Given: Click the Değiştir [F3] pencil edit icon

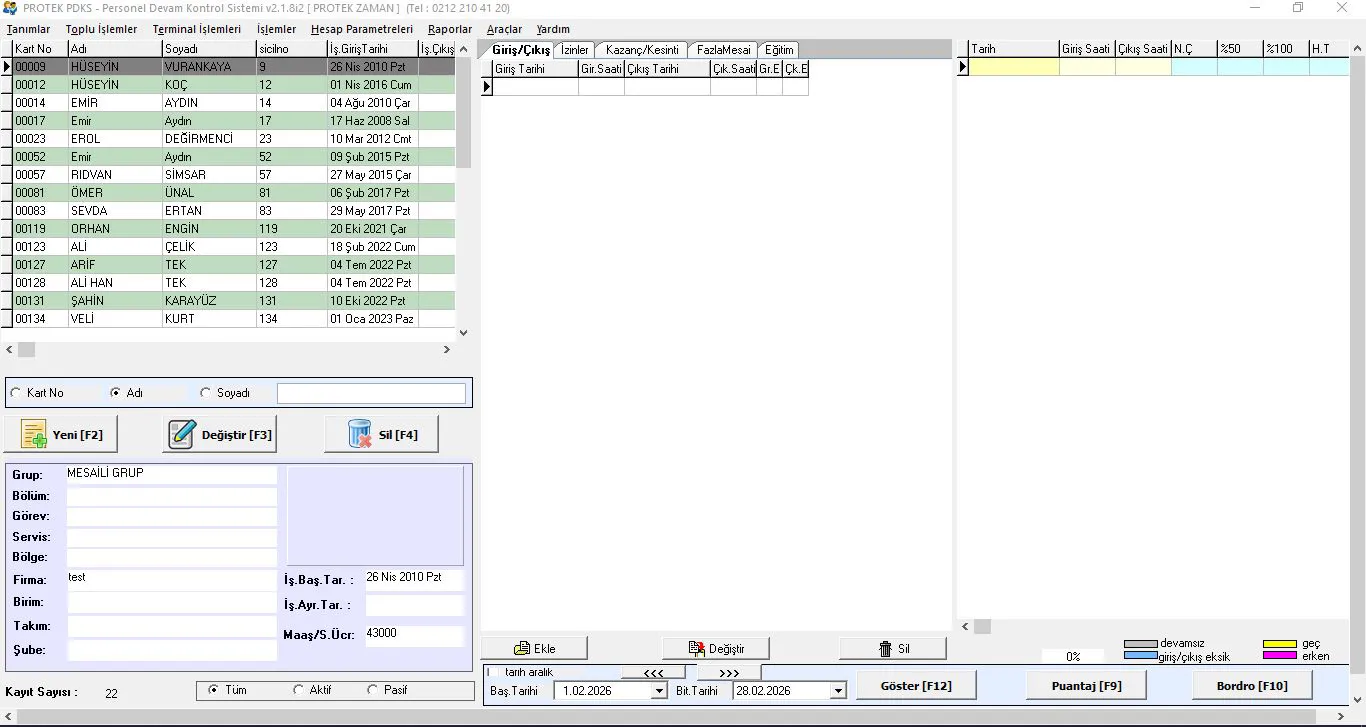Looking at the screenshot, I should pos(182,435).
